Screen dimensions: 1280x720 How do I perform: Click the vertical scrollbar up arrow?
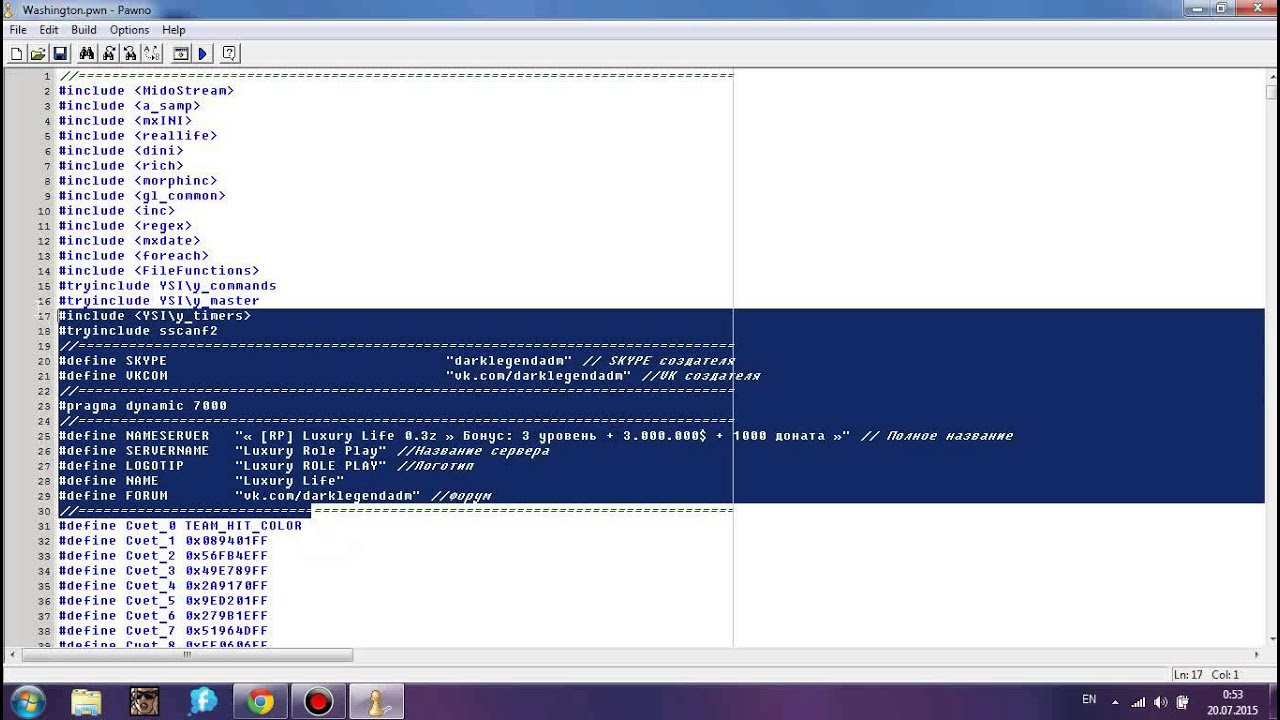click(x=1272, y=77)
